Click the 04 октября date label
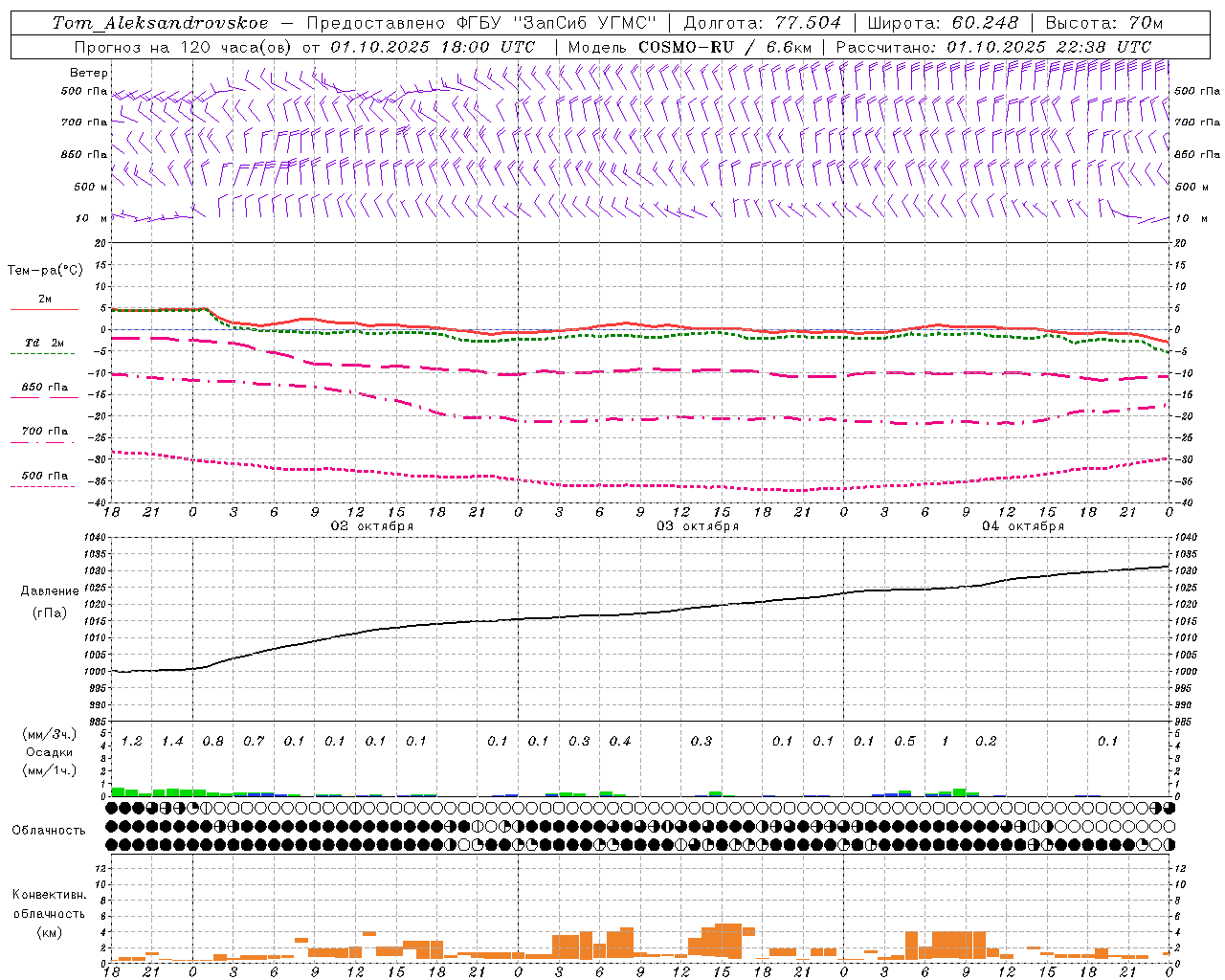The image size is (1225, 980). pos(1023,526)
